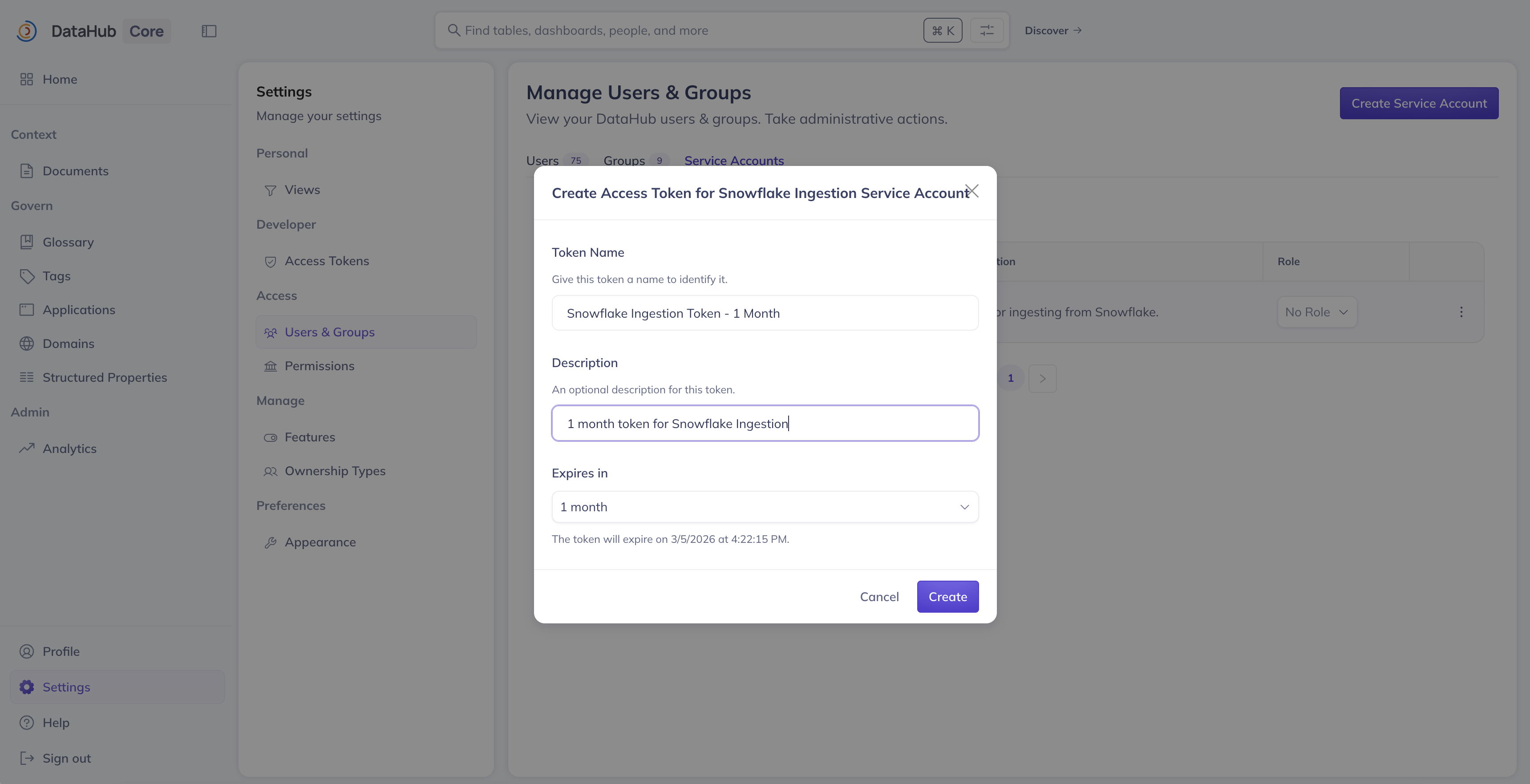Click the Create button in dialog
The image size is (1530, 784).
[x=947, y=597]
